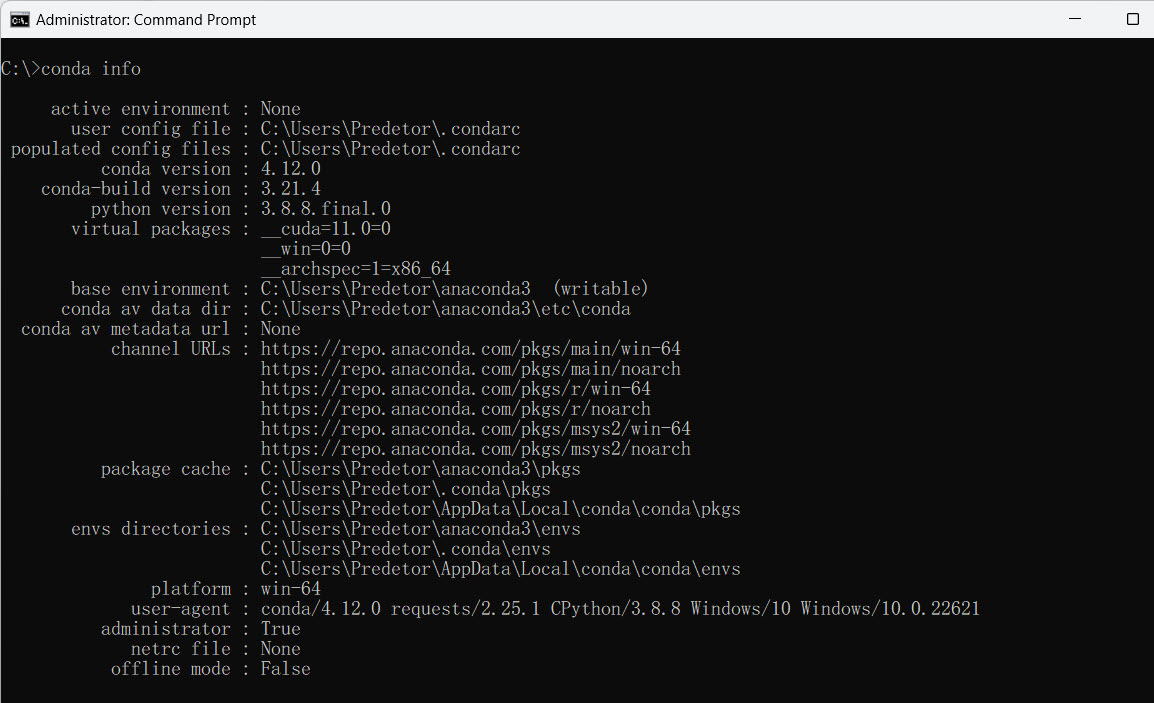Click the msys2/win-64 channel URL
The image size is (1154, 703).
475,428
